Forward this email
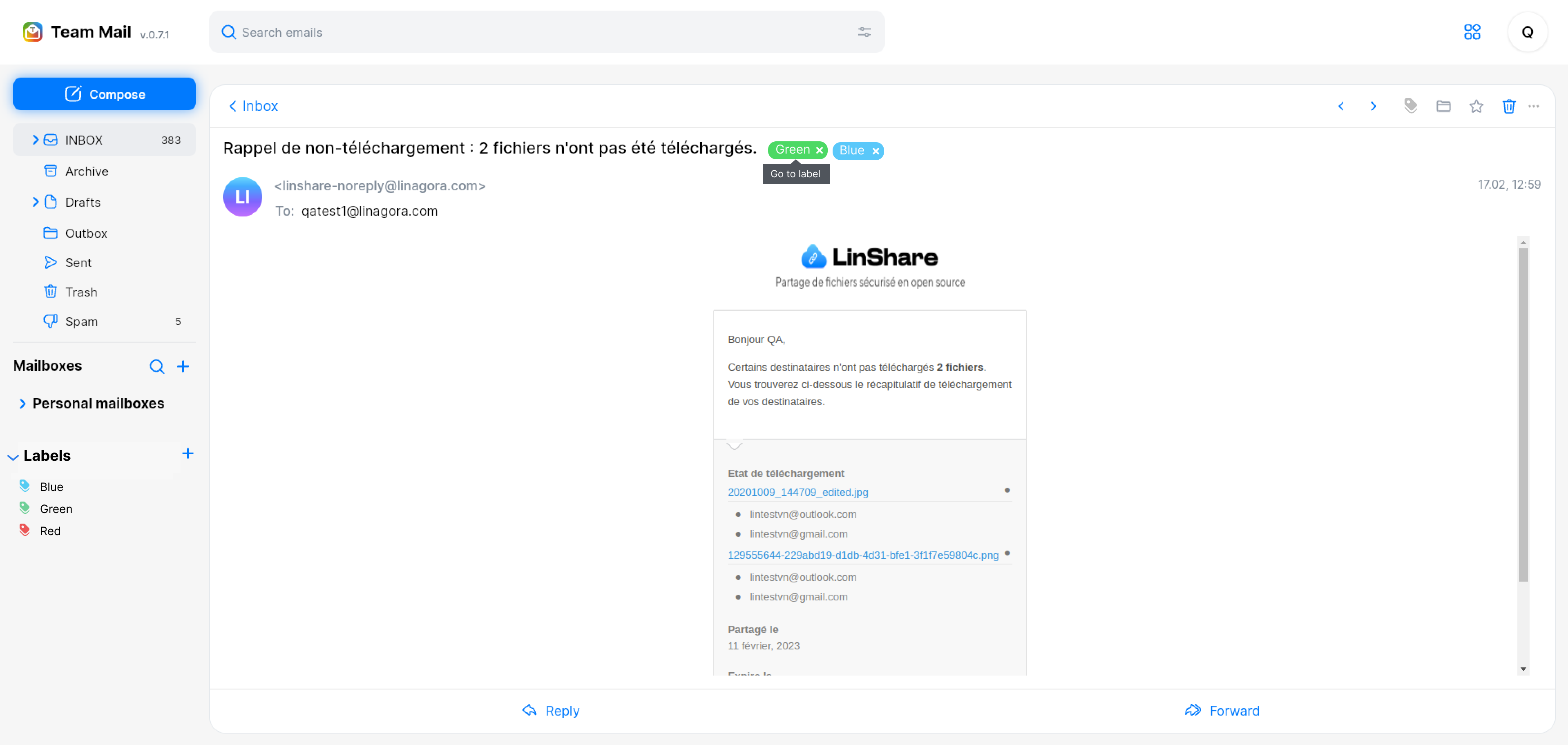The image size is (1568, 745). (x=1222, y=711)
